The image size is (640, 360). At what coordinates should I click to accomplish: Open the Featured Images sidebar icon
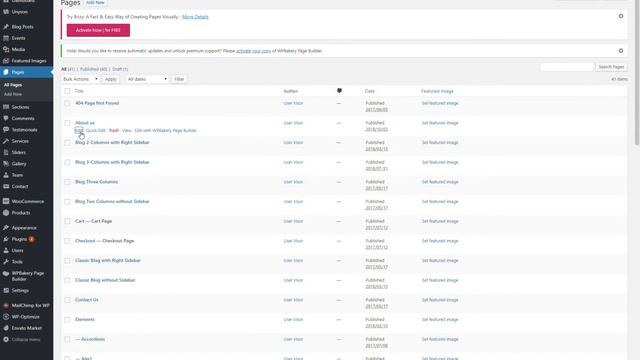(x=6, y=61)
